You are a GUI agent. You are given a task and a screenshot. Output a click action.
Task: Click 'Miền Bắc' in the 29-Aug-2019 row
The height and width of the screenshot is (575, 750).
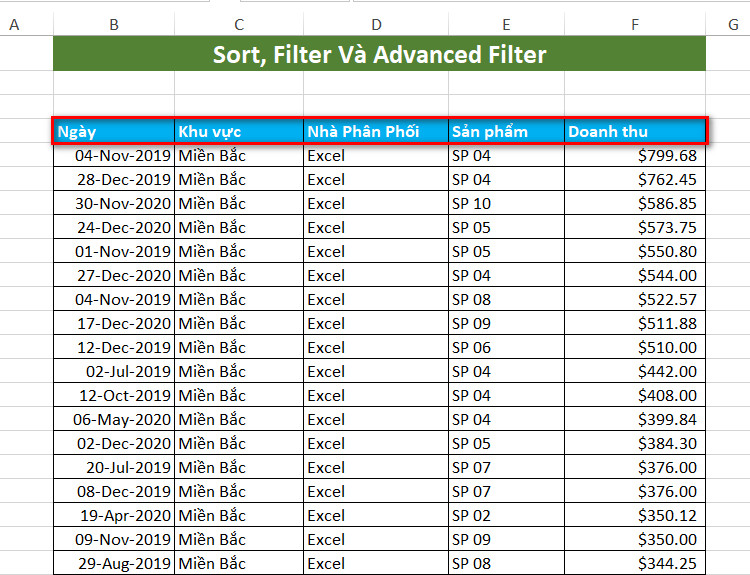click(x=239, y=563)
